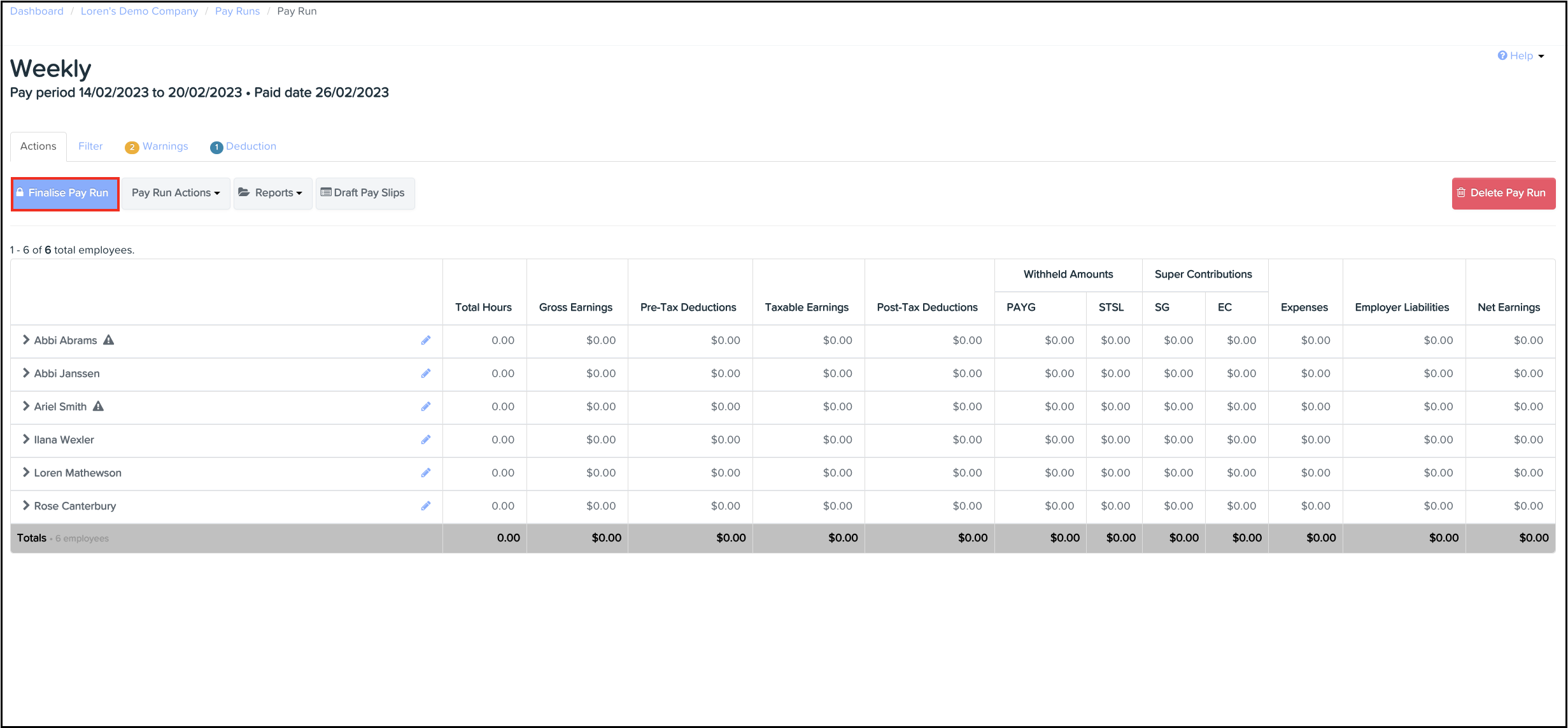
Task: Open the Help dropdown
Action: [1521, 56]
